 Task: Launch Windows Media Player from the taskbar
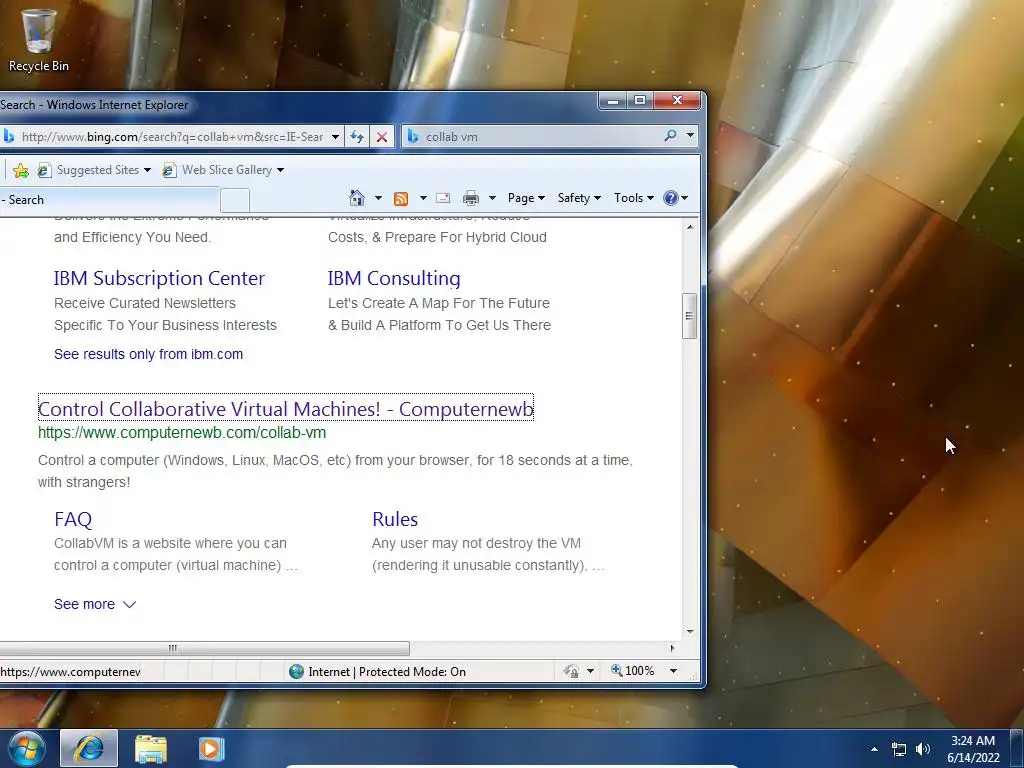coord(210,748)
